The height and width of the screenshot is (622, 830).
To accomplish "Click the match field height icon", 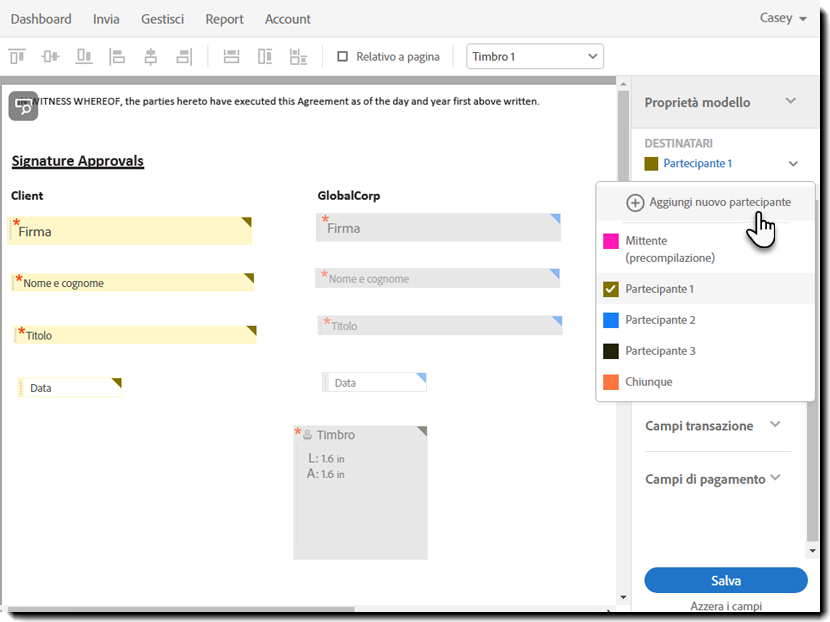I will 265,57.
